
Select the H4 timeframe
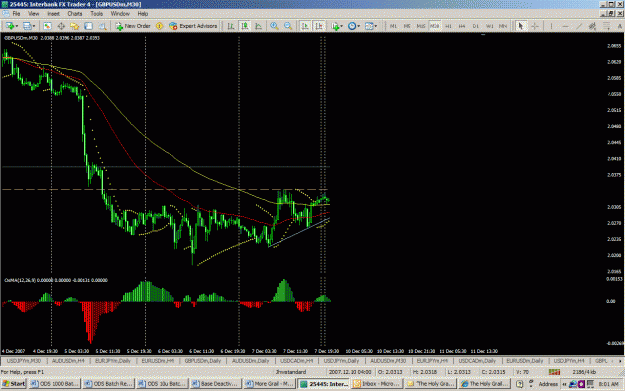point(462,26)
